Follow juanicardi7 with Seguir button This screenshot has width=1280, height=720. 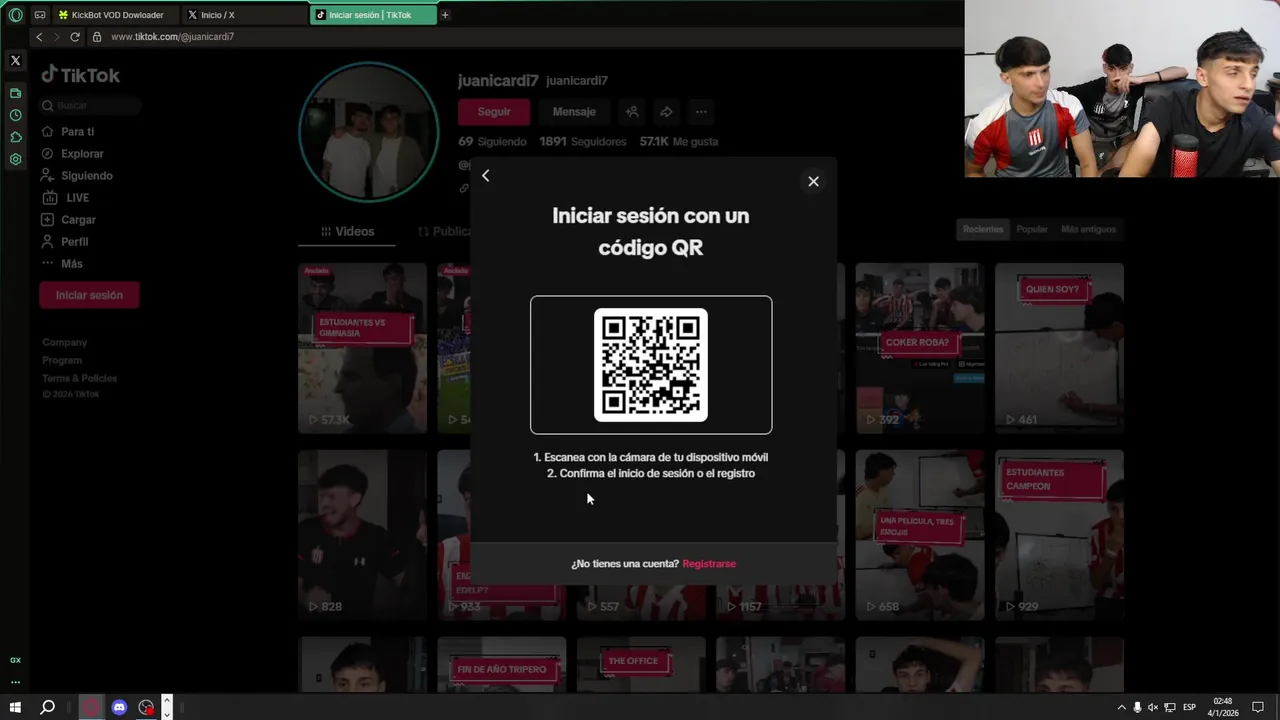(x=494, y=112)
